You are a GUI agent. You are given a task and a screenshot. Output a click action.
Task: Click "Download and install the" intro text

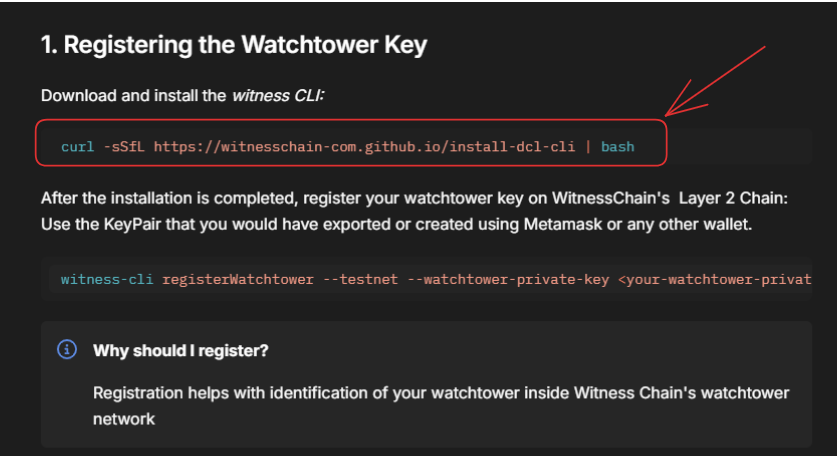point(133,96)
